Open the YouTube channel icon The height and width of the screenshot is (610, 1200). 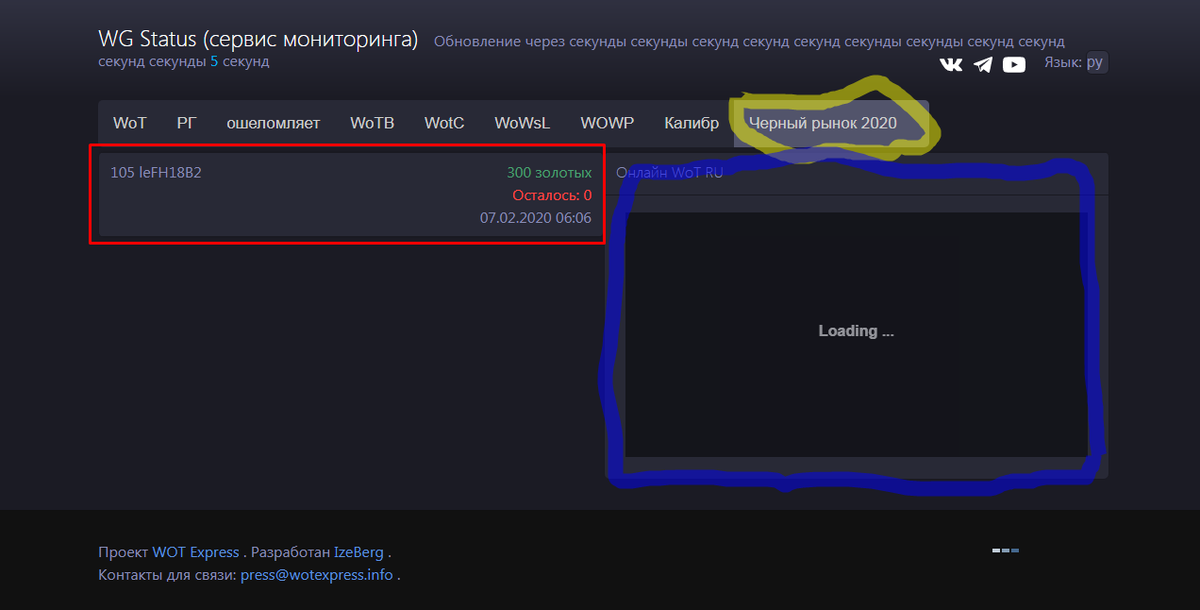pos(1014,64)
